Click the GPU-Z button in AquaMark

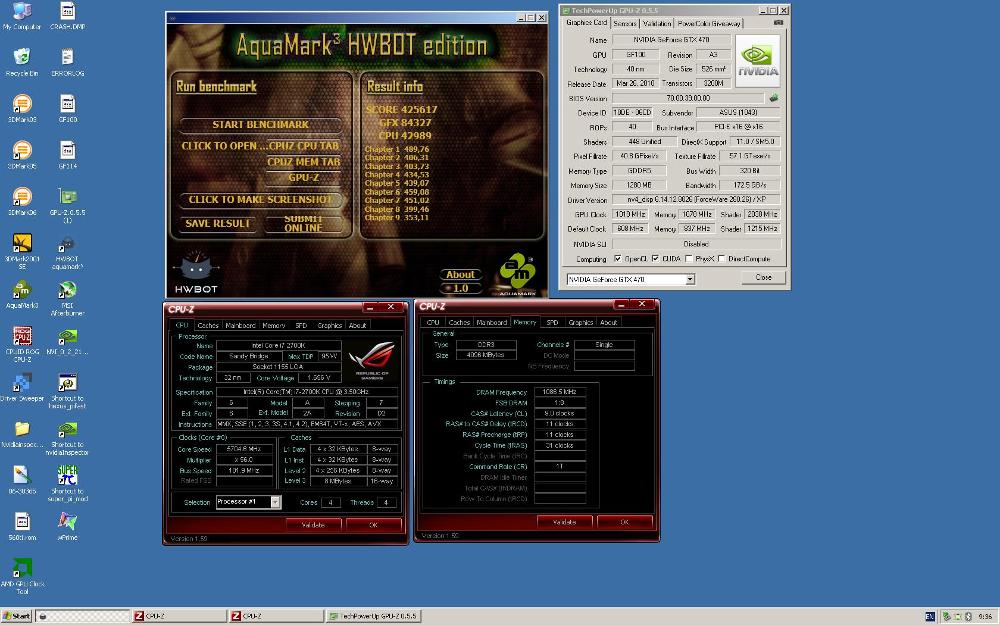click(304, 177)
